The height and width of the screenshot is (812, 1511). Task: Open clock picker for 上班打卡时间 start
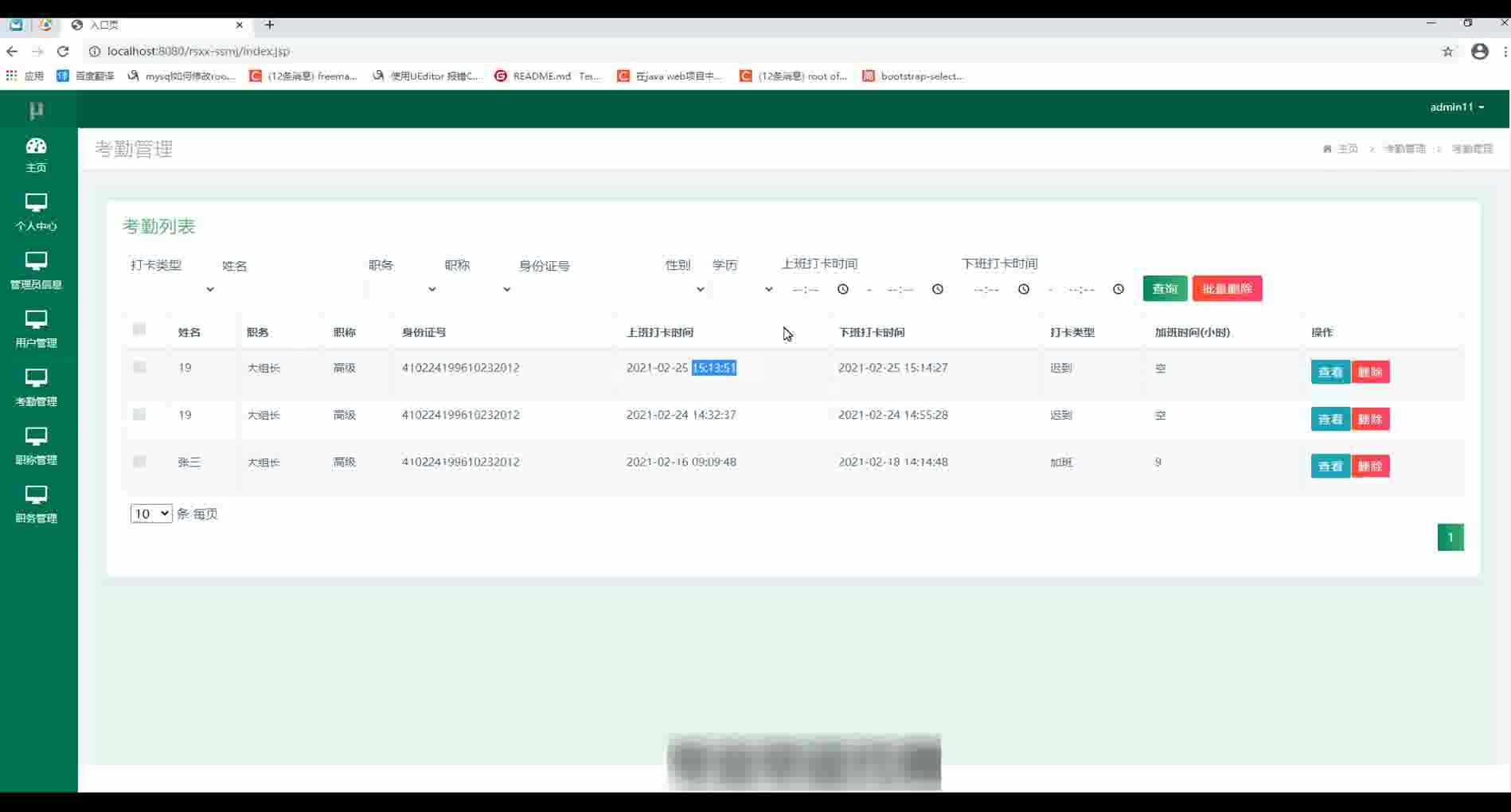coord(843,289)
